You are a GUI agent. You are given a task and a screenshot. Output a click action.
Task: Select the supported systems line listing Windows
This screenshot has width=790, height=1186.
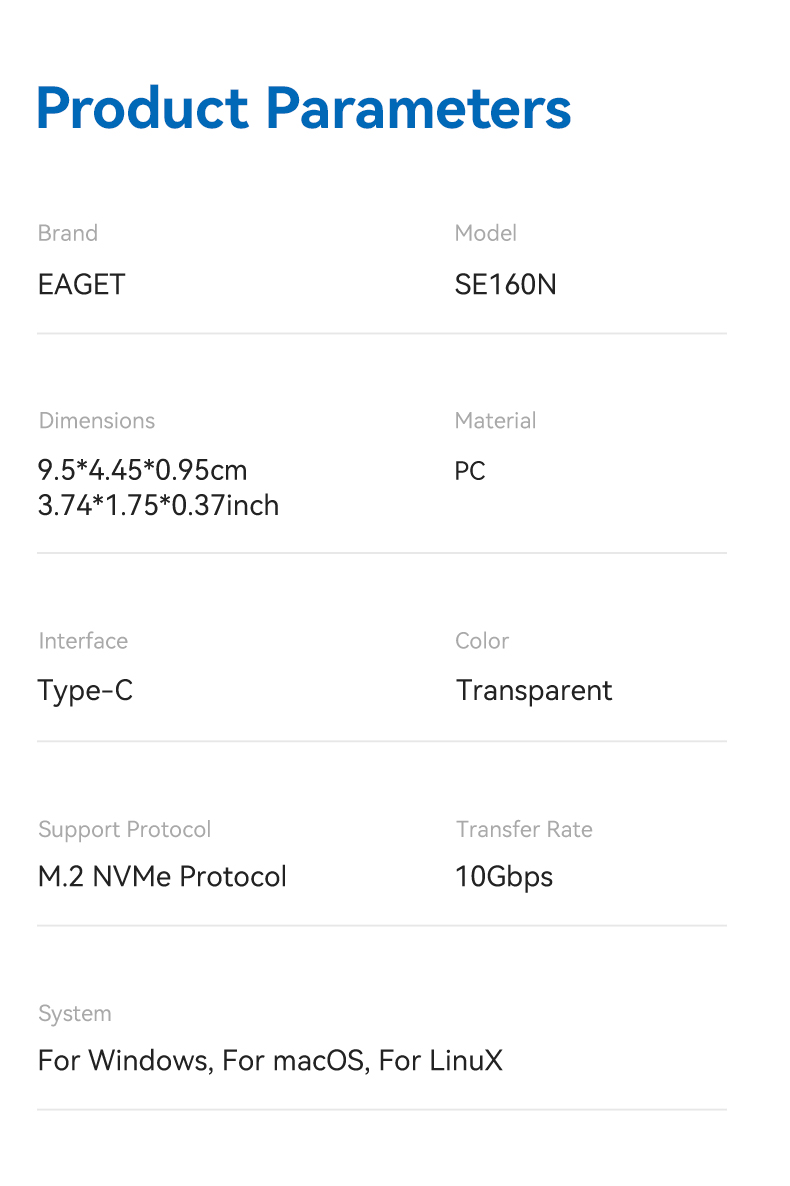[x=270, y=1061]
